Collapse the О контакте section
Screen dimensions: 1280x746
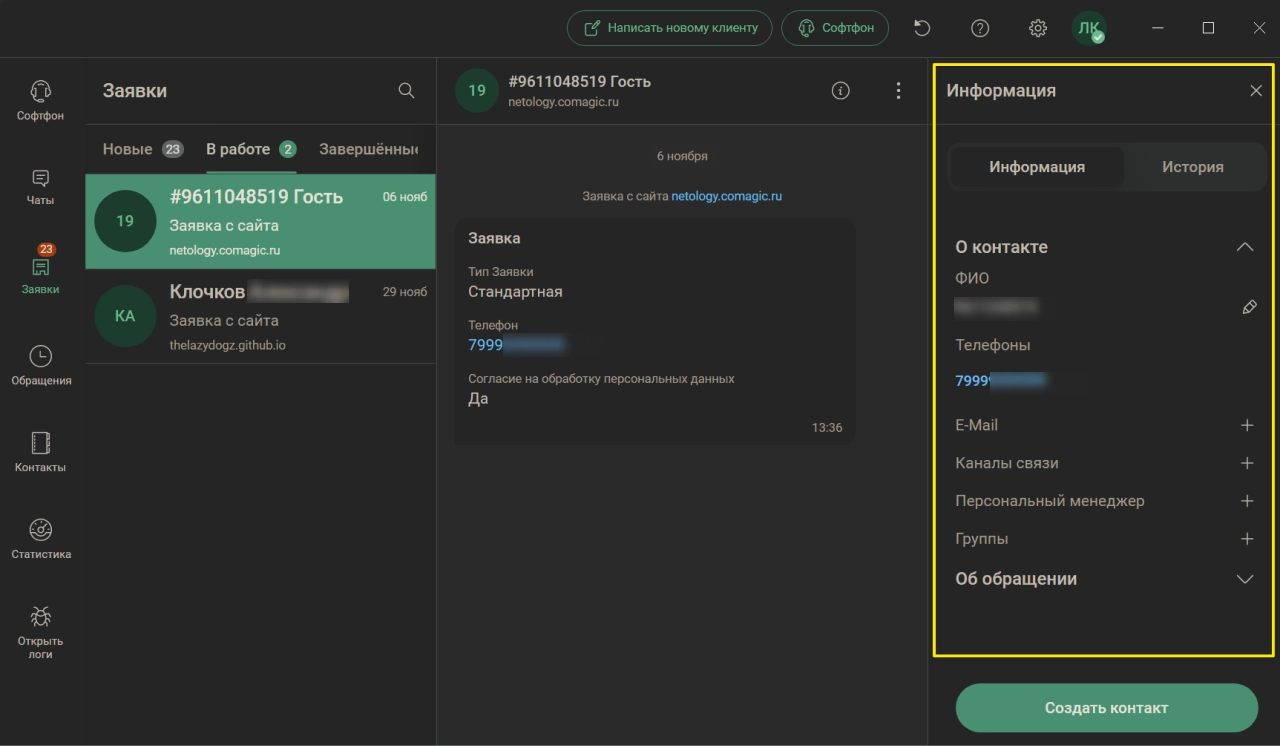point(1244,247)
